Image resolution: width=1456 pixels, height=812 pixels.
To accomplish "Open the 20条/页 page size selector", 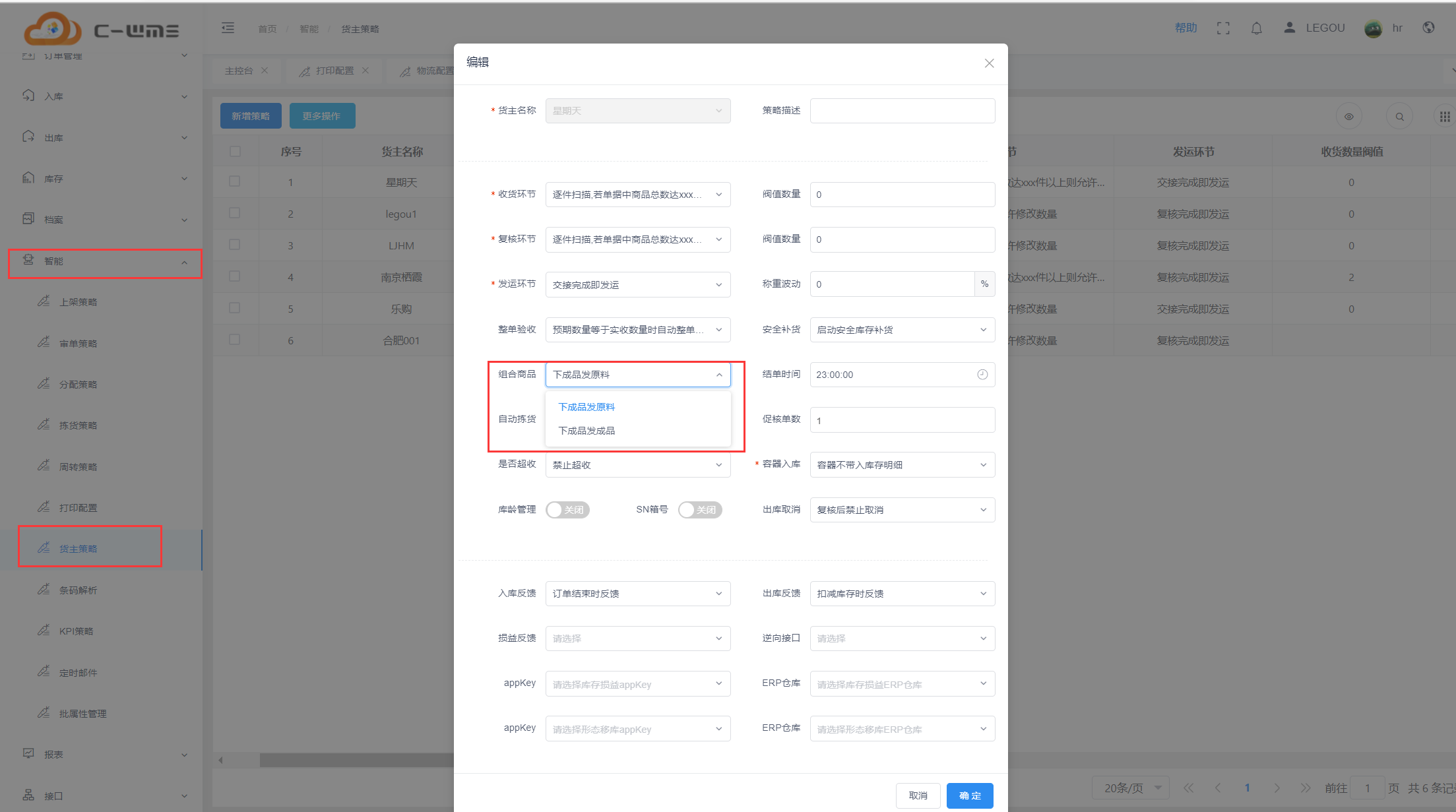I will pyautogui.click(x=1132, y=788).
